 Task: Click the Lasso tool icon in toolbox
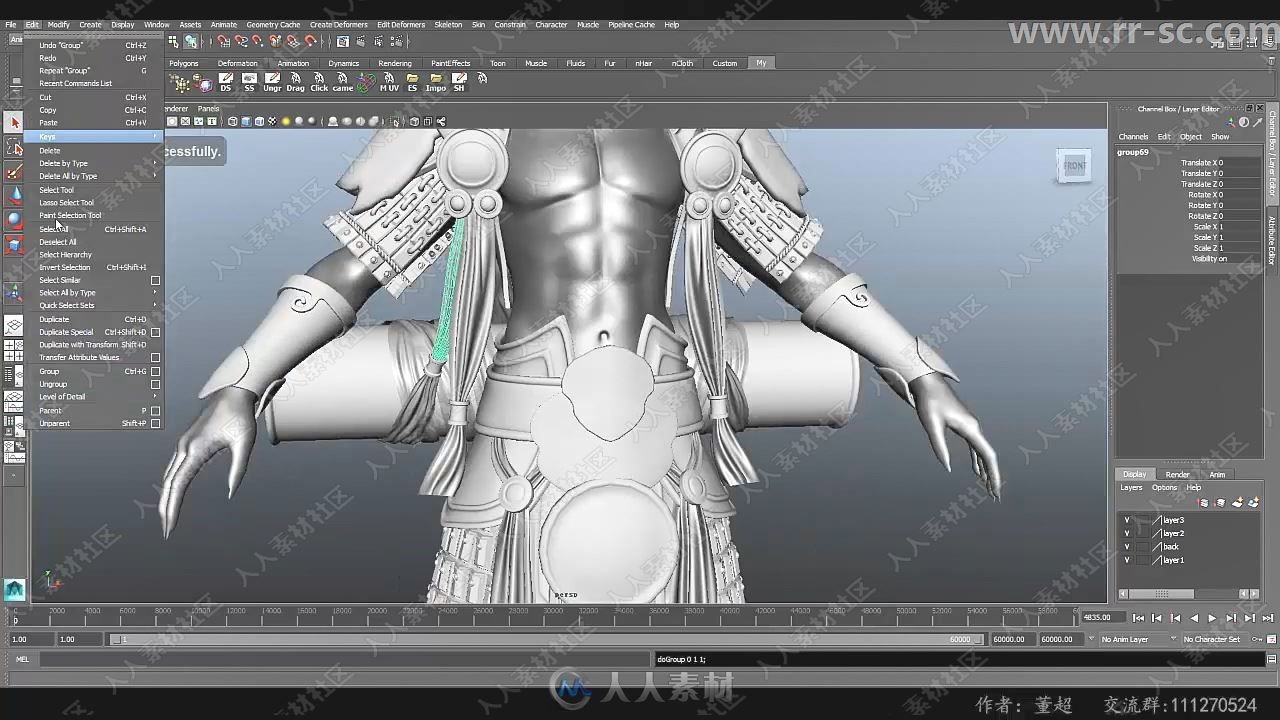[14, 147]
